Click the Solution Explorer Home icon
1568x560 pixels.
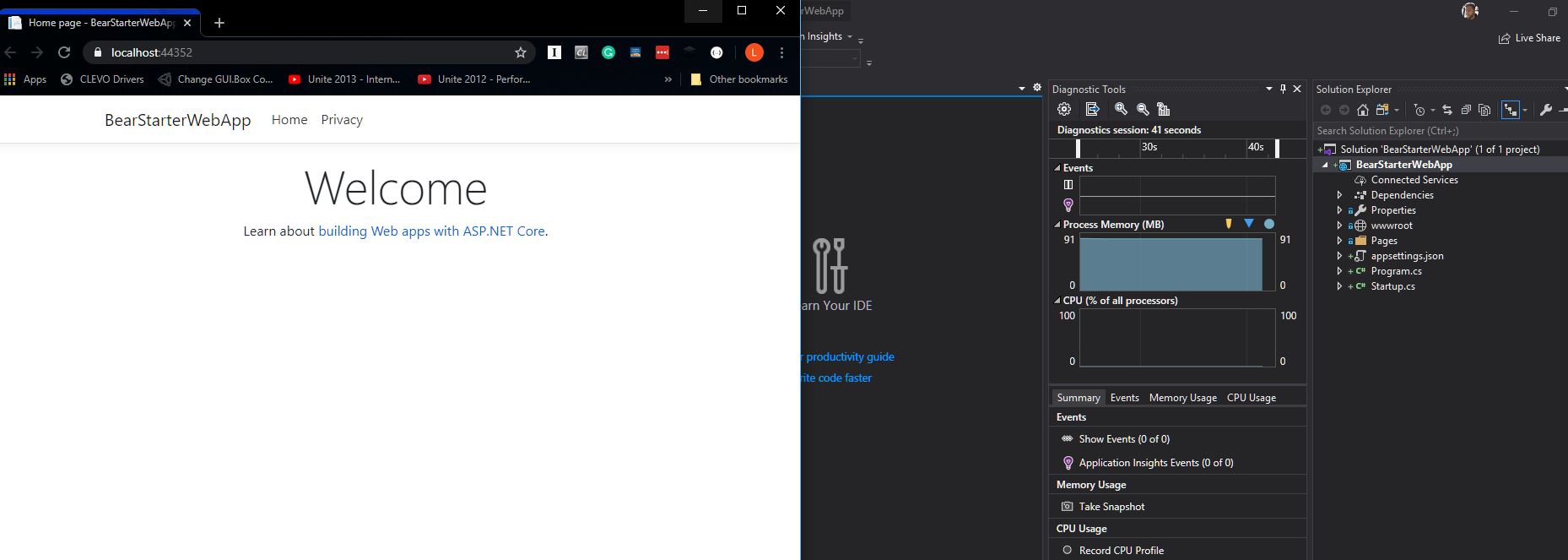coord(1362,110)
